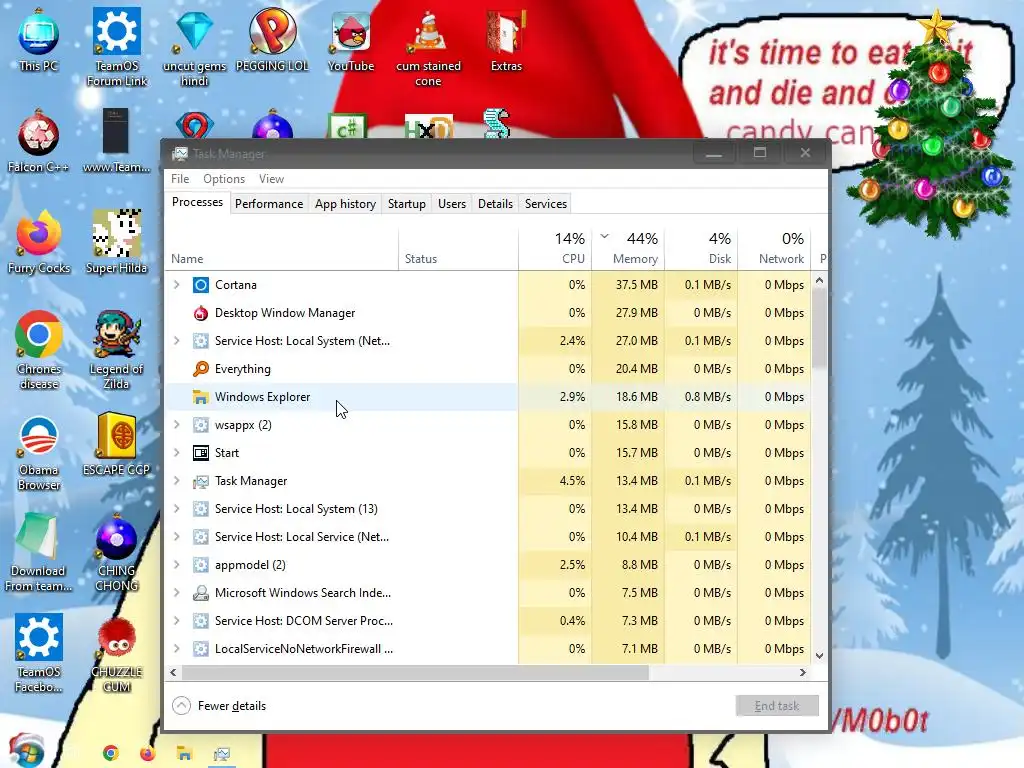Click Windows Explorer's 18.6 MB memory value
The height and width of the screenshot is (768, 1024).
(x=636, y=397)
